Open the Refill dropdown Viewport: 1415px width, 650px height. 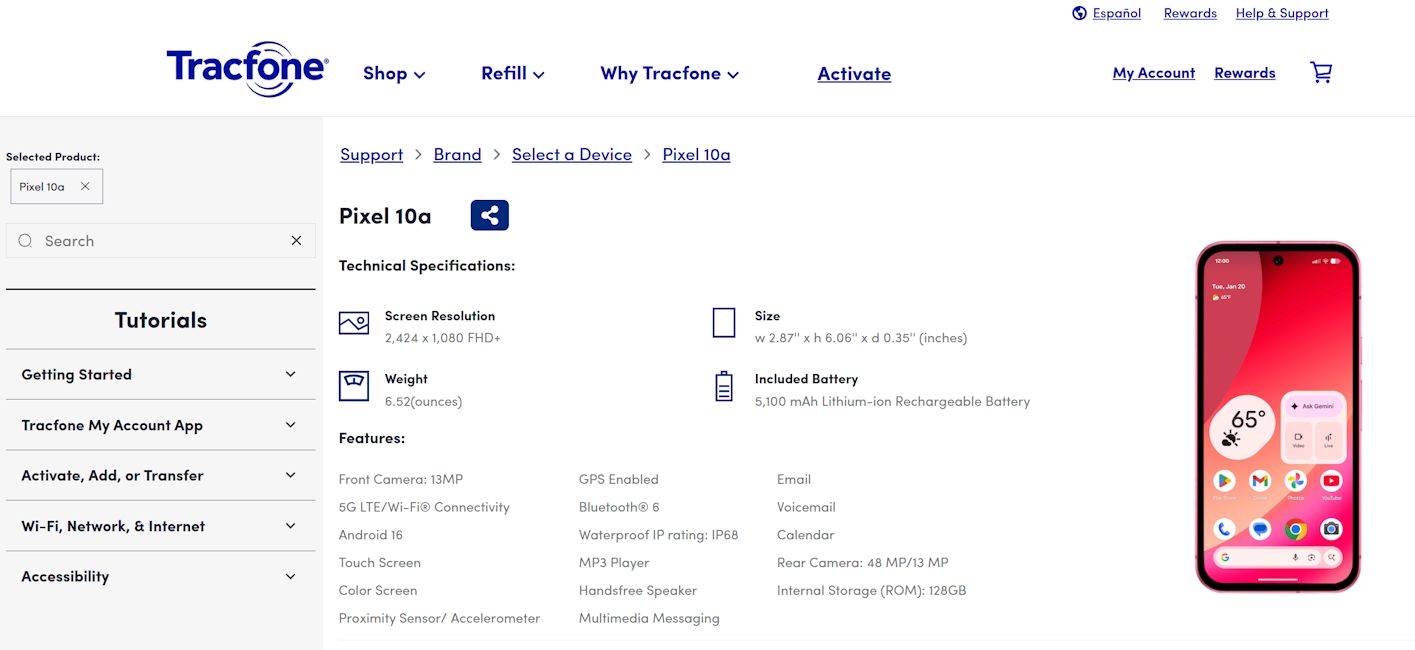coord(512,73)
